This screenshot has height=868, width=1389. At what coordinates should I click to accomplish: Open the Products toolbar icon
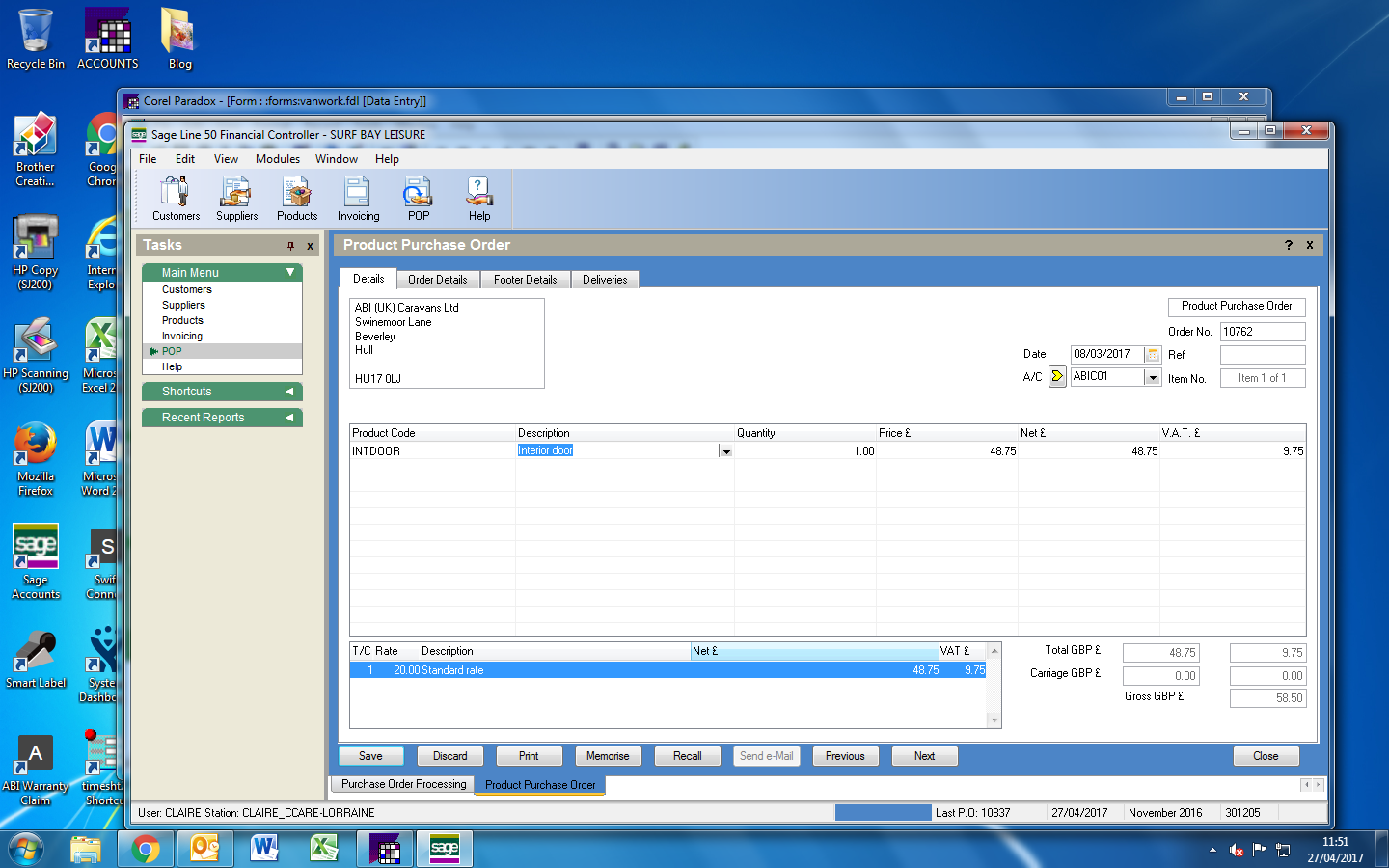[297, 198]
